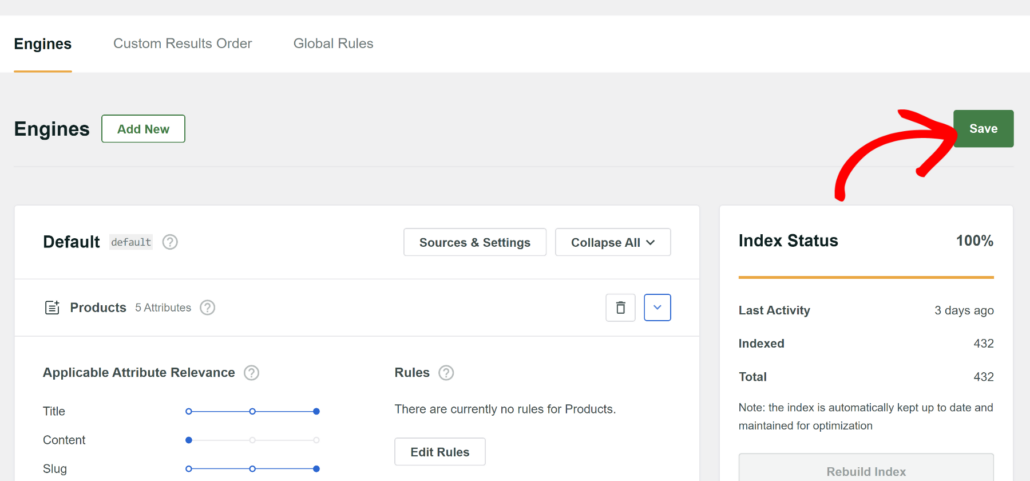
Task: Click the help icon beside Default engine name
Action: pyautogui.click(x=170, y=242)
